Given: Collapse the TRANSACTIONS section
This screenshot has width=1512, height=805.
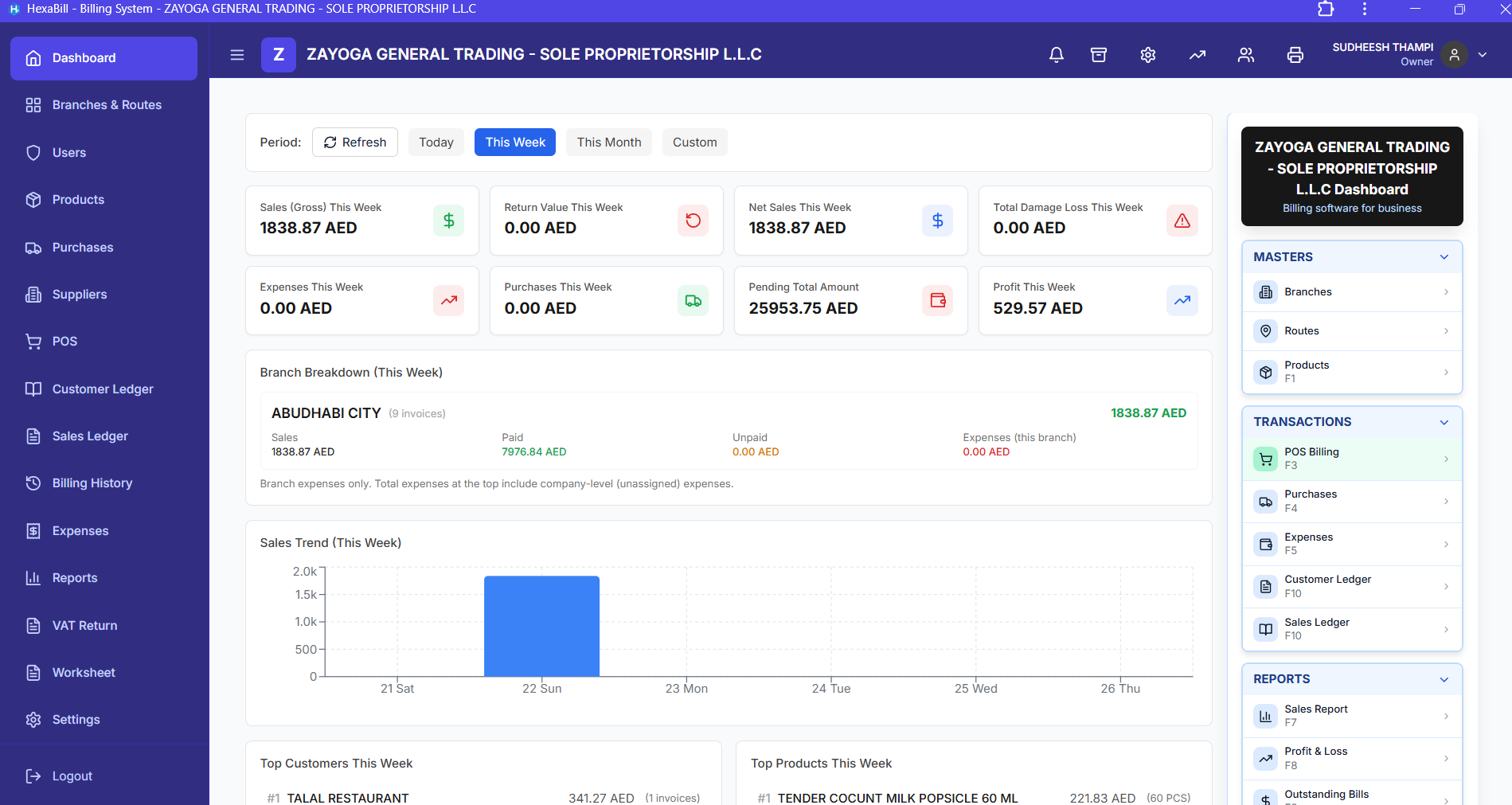Looking at the screenshot, I should tap(1444, 422).
